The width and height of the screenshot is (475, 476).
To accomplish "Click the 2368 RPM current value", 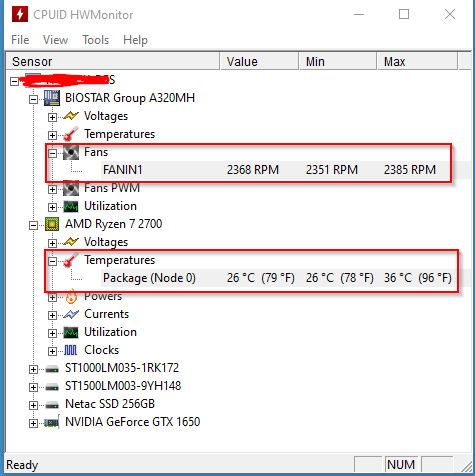I will click(x=253, y=170).
